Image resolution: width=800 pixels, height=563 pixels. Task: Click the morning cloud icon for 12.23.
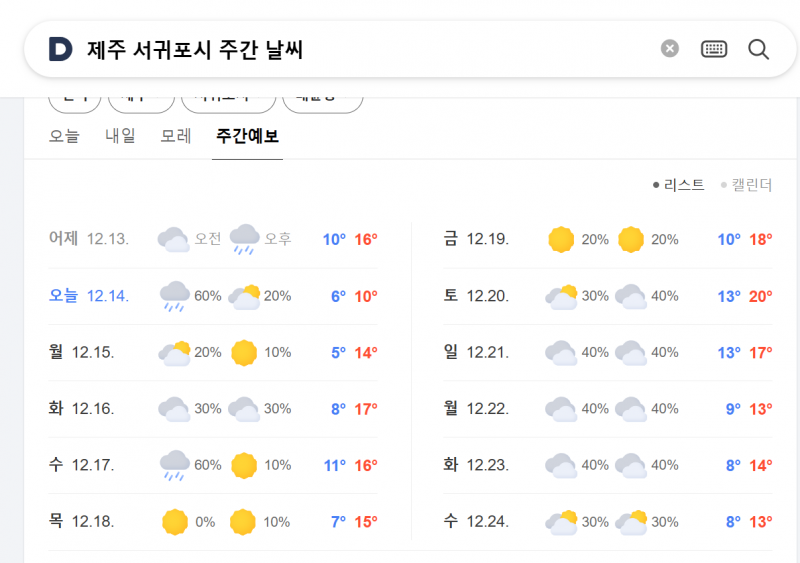(x=561, y=466)
